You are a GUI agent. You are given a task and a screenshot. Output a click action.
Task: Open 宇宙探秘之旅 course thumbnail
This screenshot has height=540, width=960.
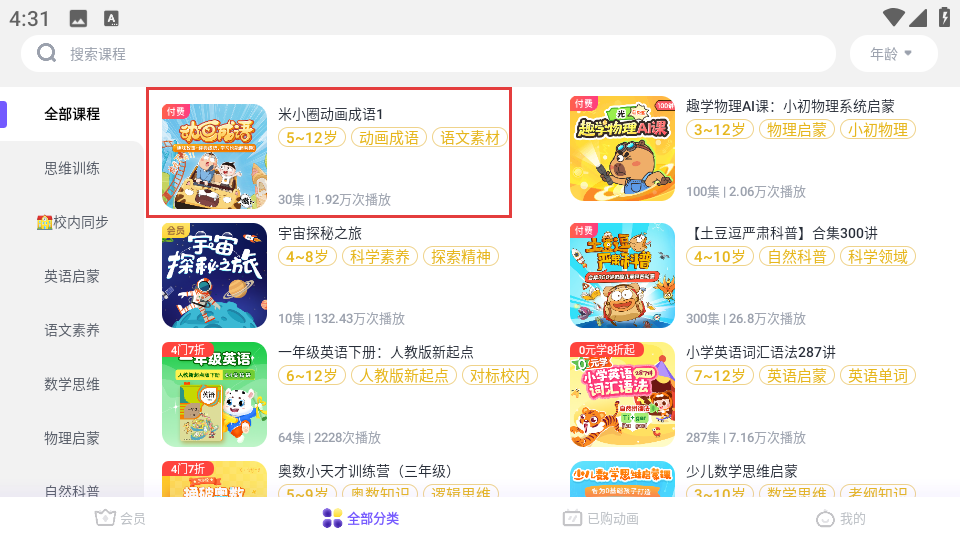click(214, 276)
